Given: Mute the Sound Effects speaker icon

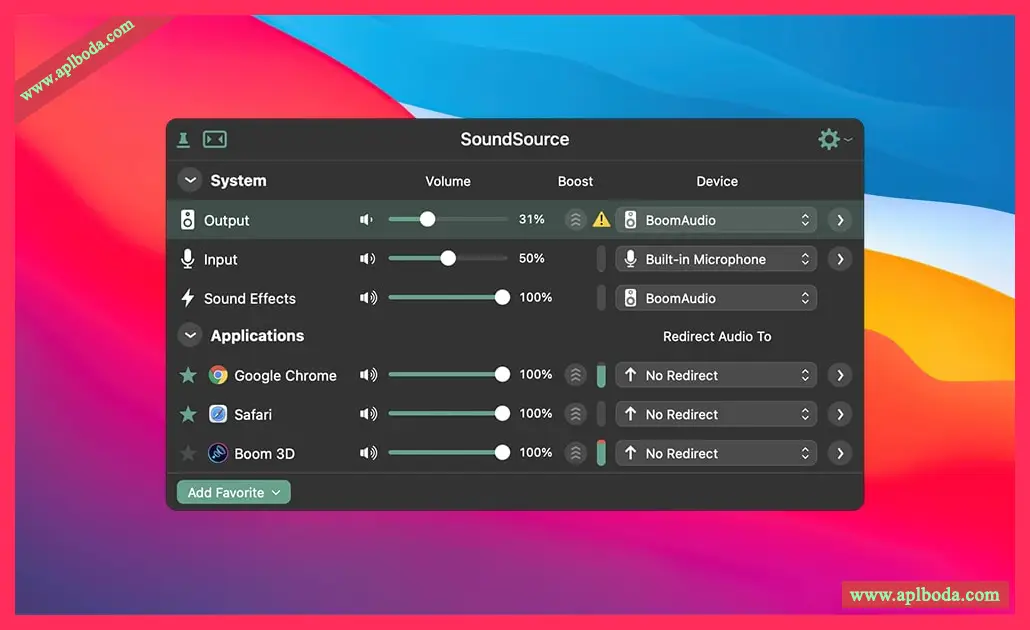Looking at the screenshot, I should tap(368, 298).
